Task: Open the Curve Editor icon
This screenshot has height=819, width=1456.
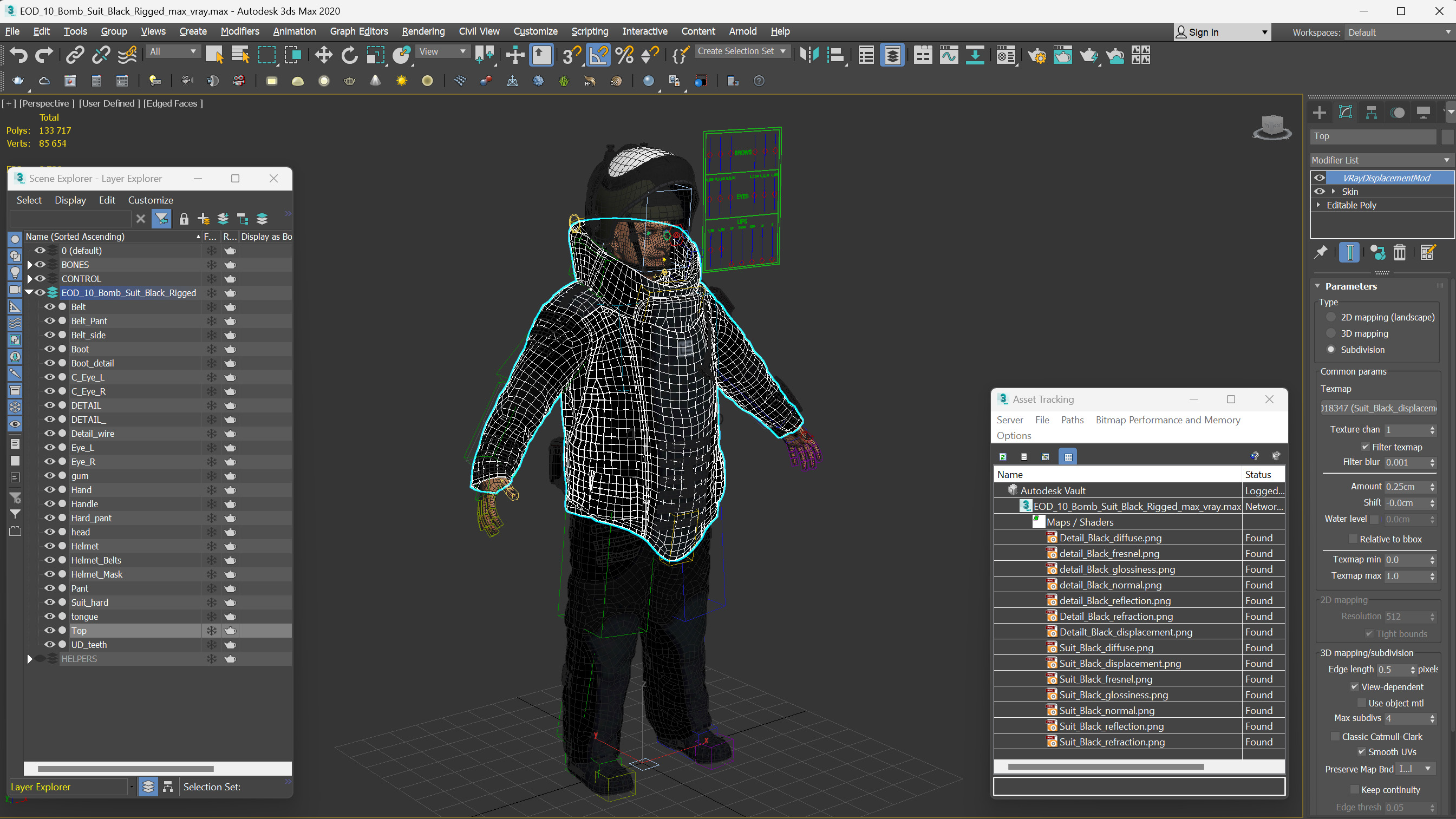Action: pyautogui.click(x=949, y=55)
